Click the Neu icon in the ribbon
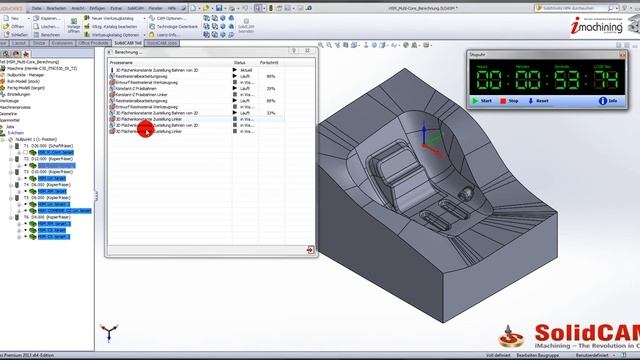 (6, 18)
